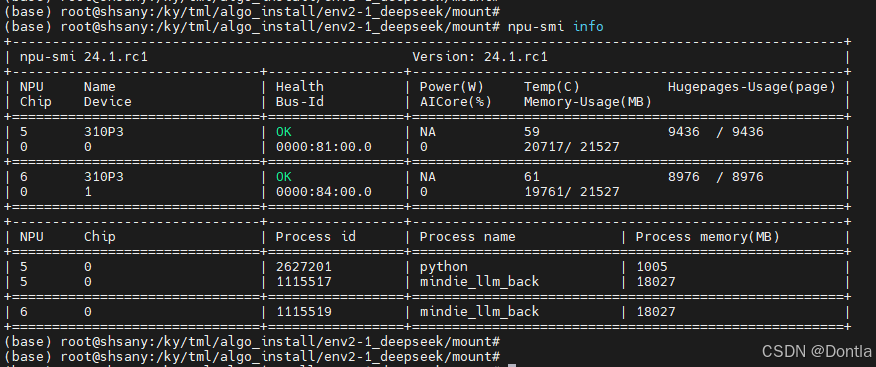Select Bus-Id 0000:81:00.0

(324, 147)
